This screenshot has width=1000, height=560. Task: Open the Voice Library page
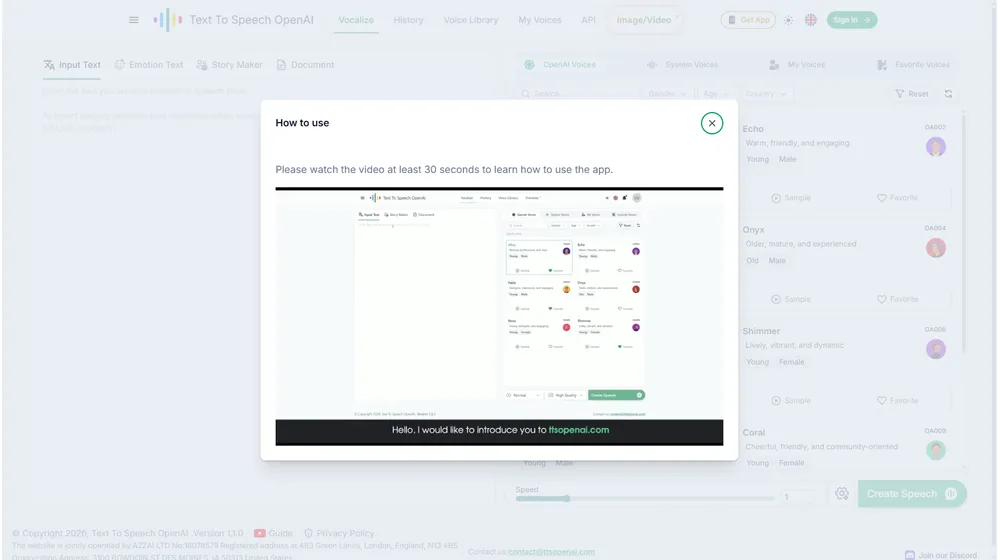(x=471, y=20)
